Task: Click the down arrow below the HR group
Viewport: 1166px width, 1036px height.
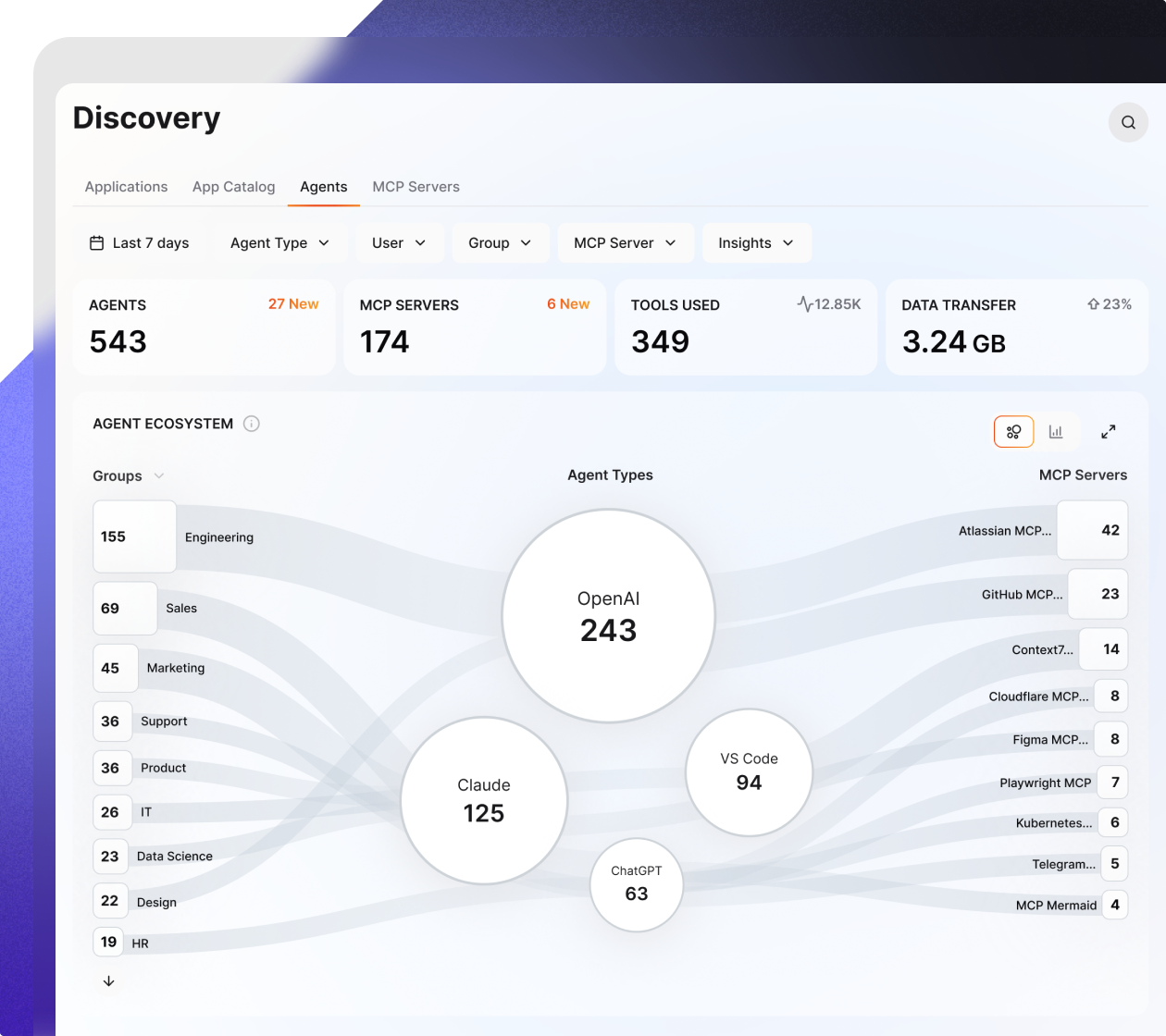Action: point(108,980)
